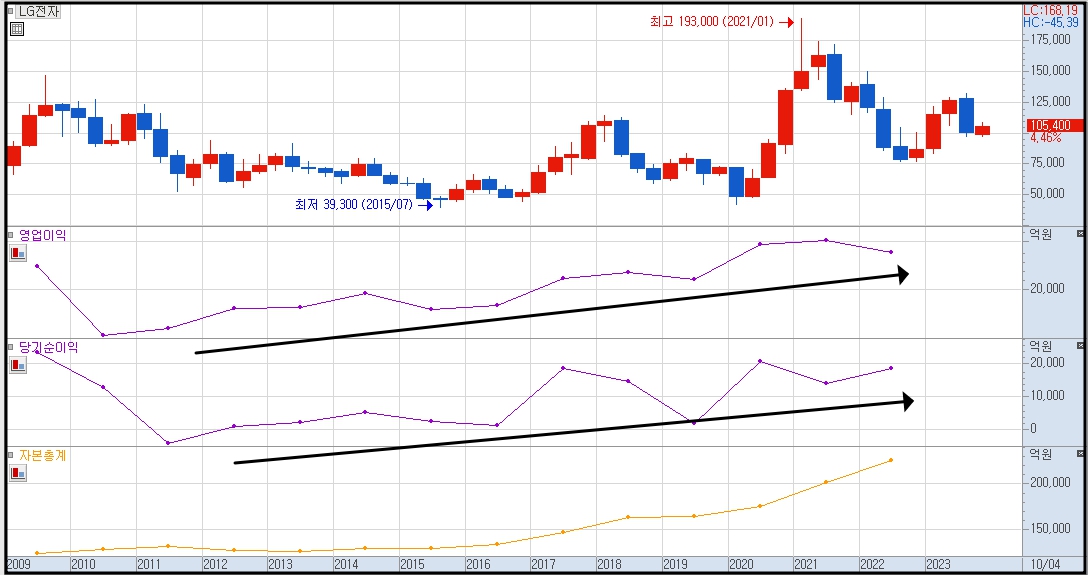
Task: Select the 당기순이익 indicator title
Action: [x=48, y=347]
